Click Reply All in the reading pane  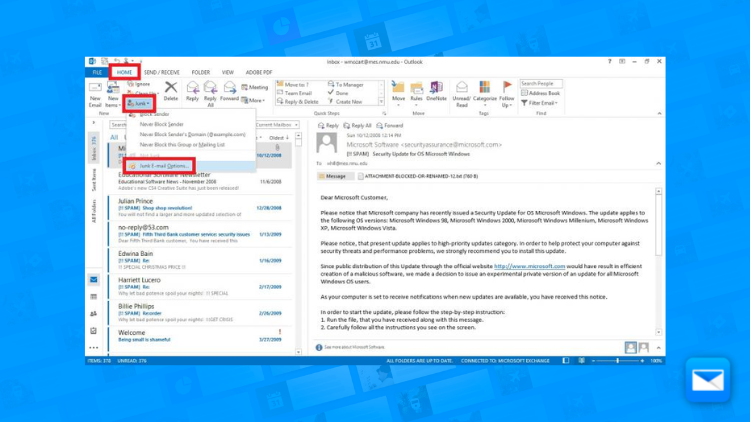click(357, 126)
